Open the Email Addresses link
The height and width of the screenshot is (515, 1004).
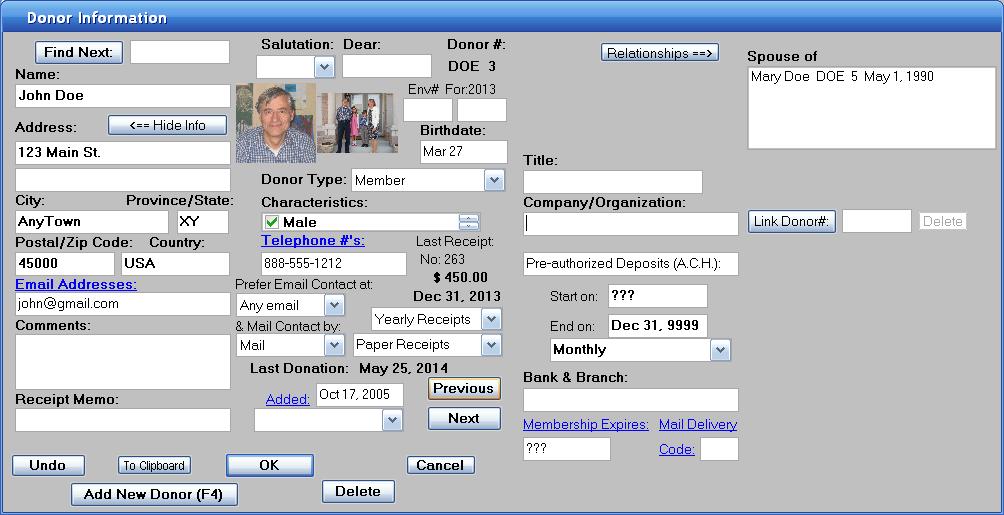pos(76,284)
